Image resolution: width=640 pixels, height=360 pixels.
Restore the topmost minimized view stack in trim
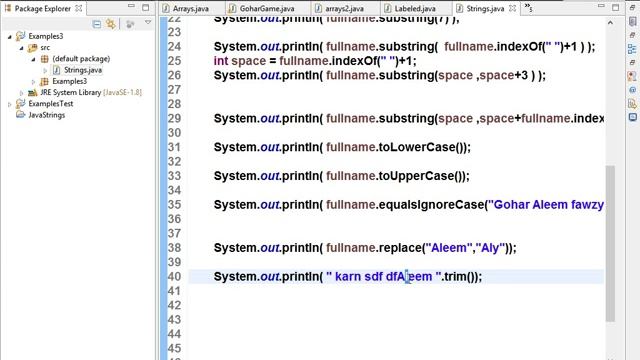coord(632,8)
